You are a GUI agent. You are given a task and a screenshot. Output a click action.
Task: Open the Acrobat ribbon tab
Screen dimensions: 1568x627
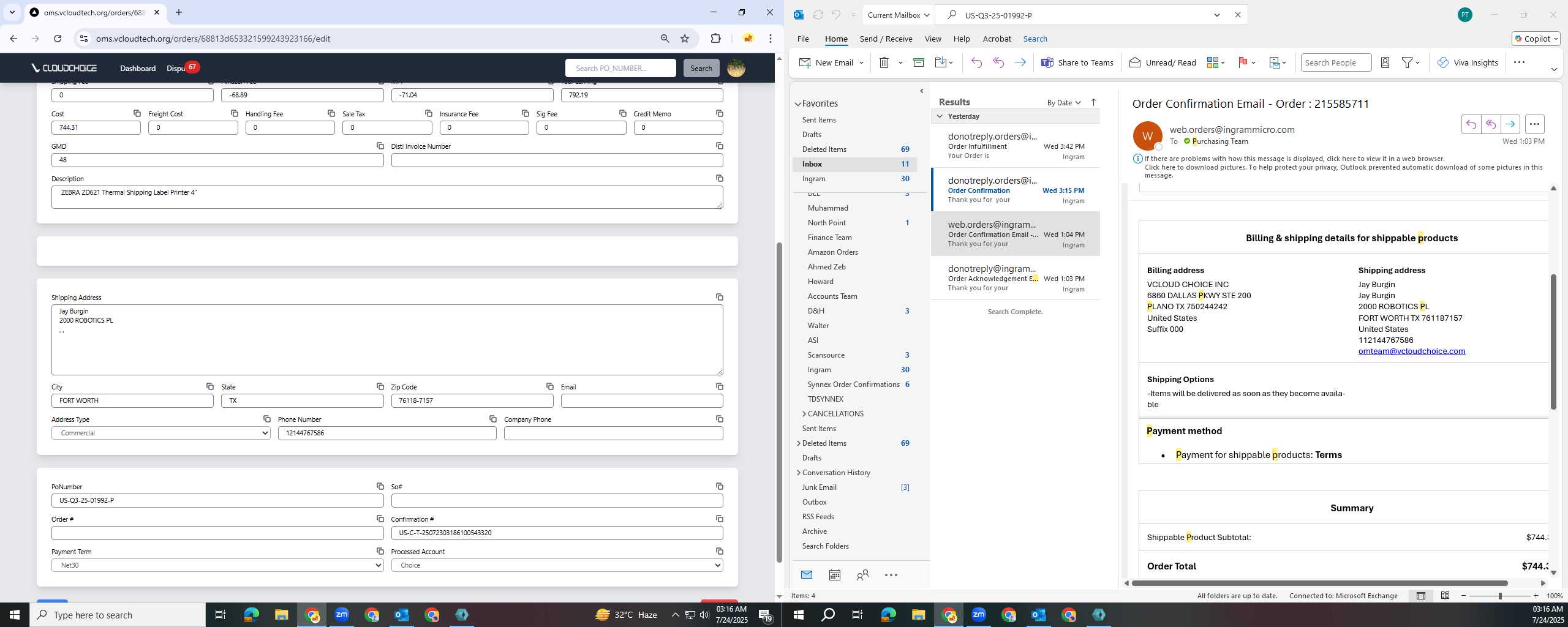click(x=997, y=39)
